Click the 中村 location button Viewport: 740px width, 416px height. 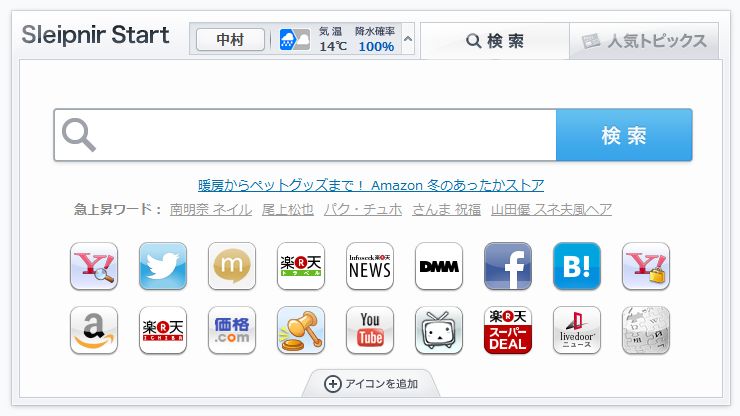tap(230, 40)
